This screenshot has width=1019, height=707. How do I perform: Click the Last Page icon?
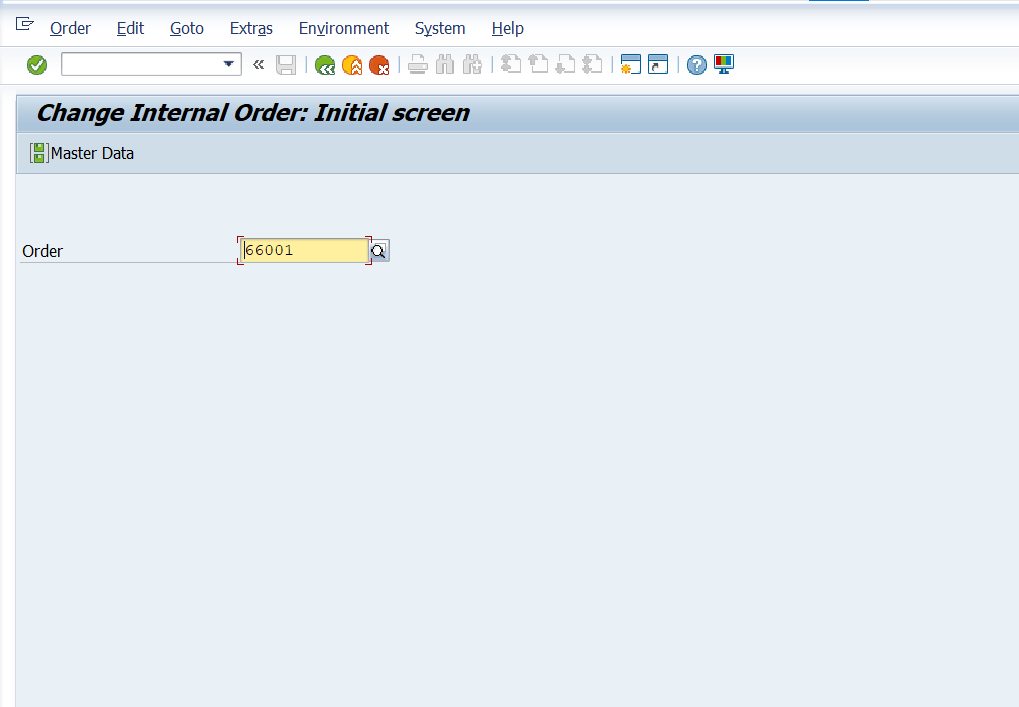tap(592, 64)
